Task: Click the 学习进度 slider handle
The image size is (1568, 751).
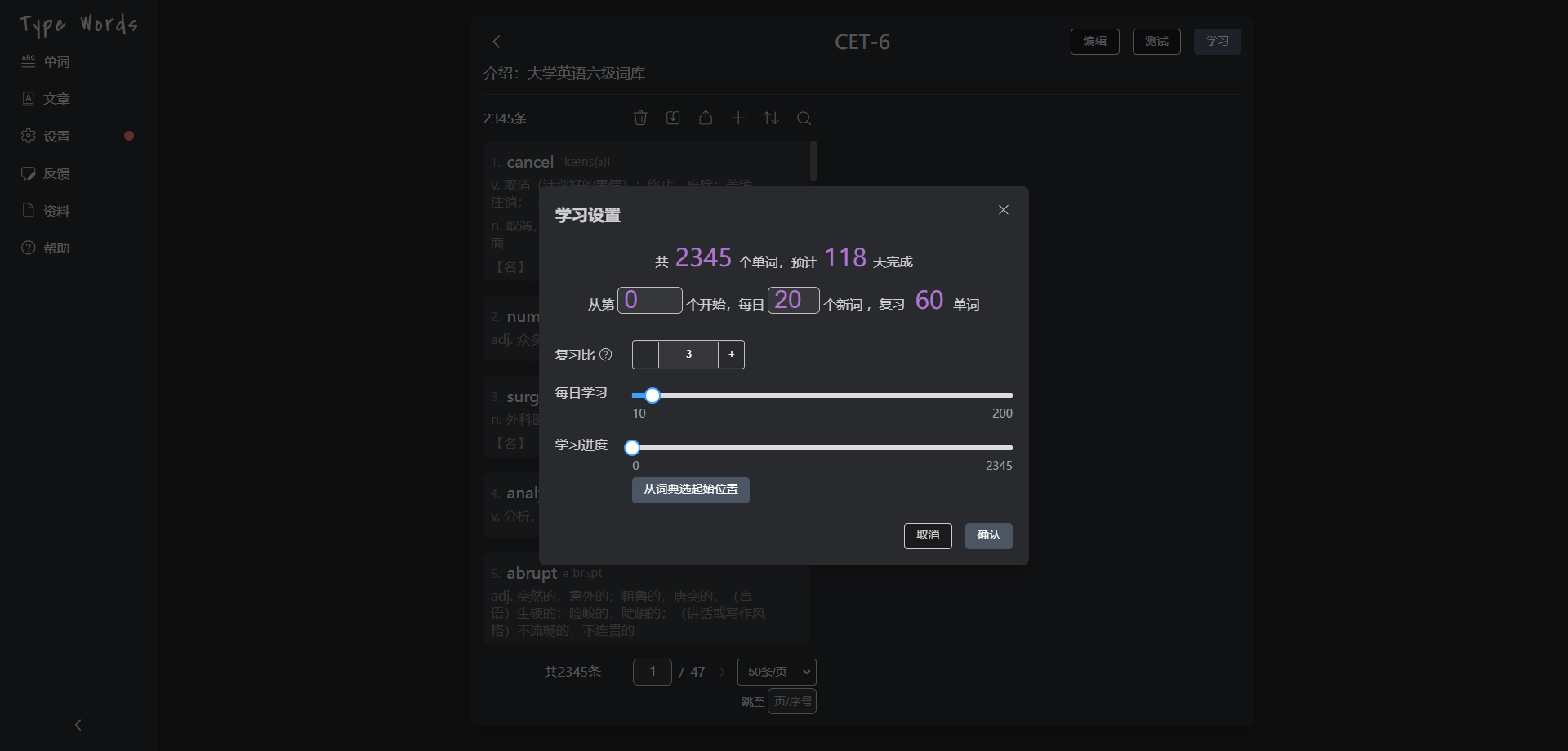Action: point(632,448)
